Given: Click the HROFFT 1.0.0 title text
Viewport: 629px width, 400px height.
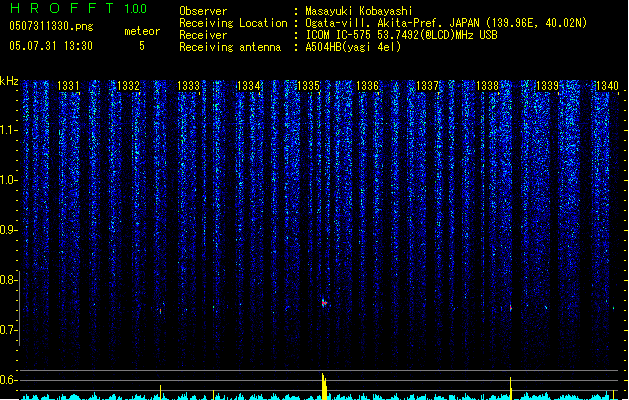Looking at the screenshot, I should pos(79,8).
